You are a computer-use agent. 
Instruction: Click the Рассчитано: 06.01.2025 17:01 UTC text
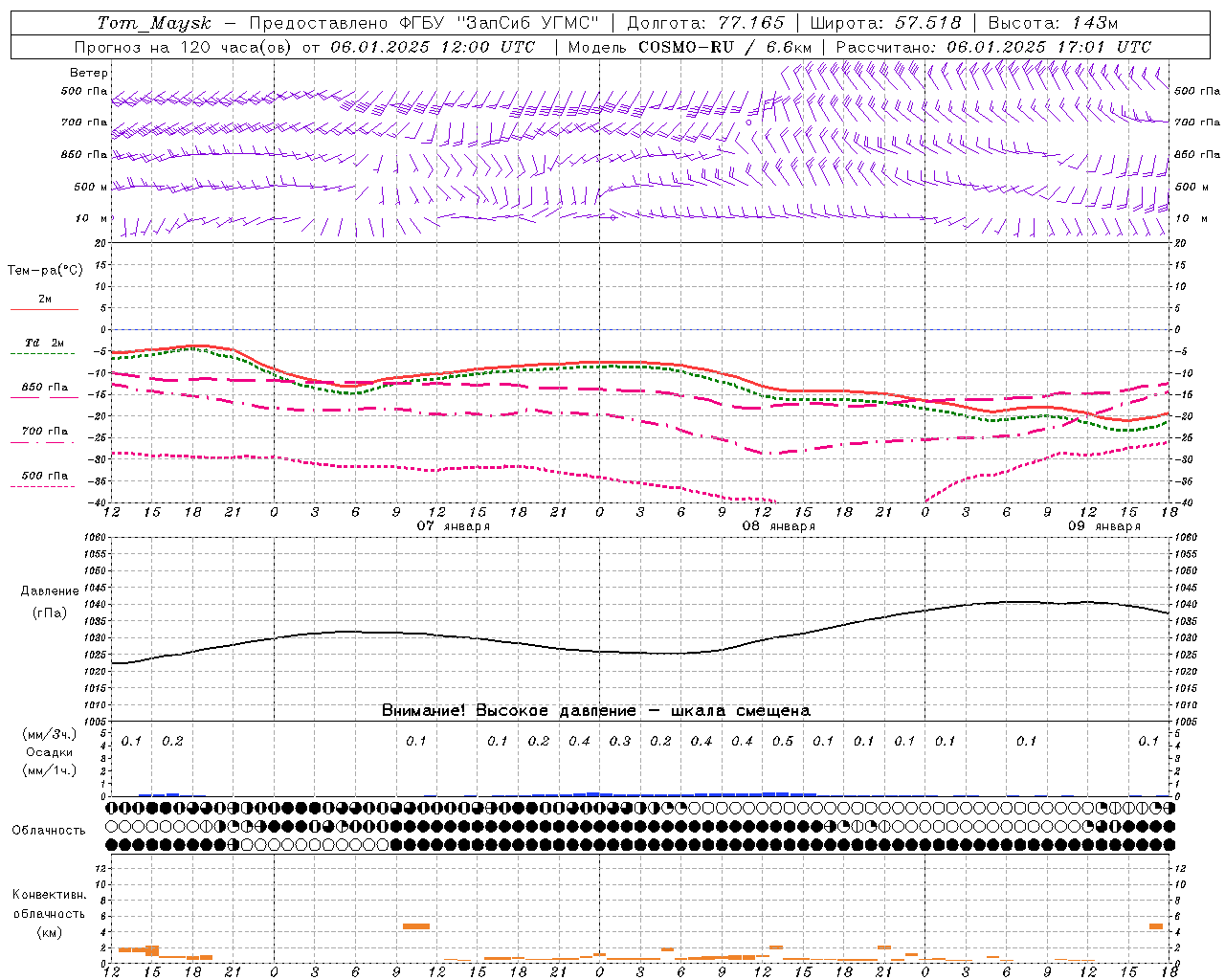tap(993, 47)
